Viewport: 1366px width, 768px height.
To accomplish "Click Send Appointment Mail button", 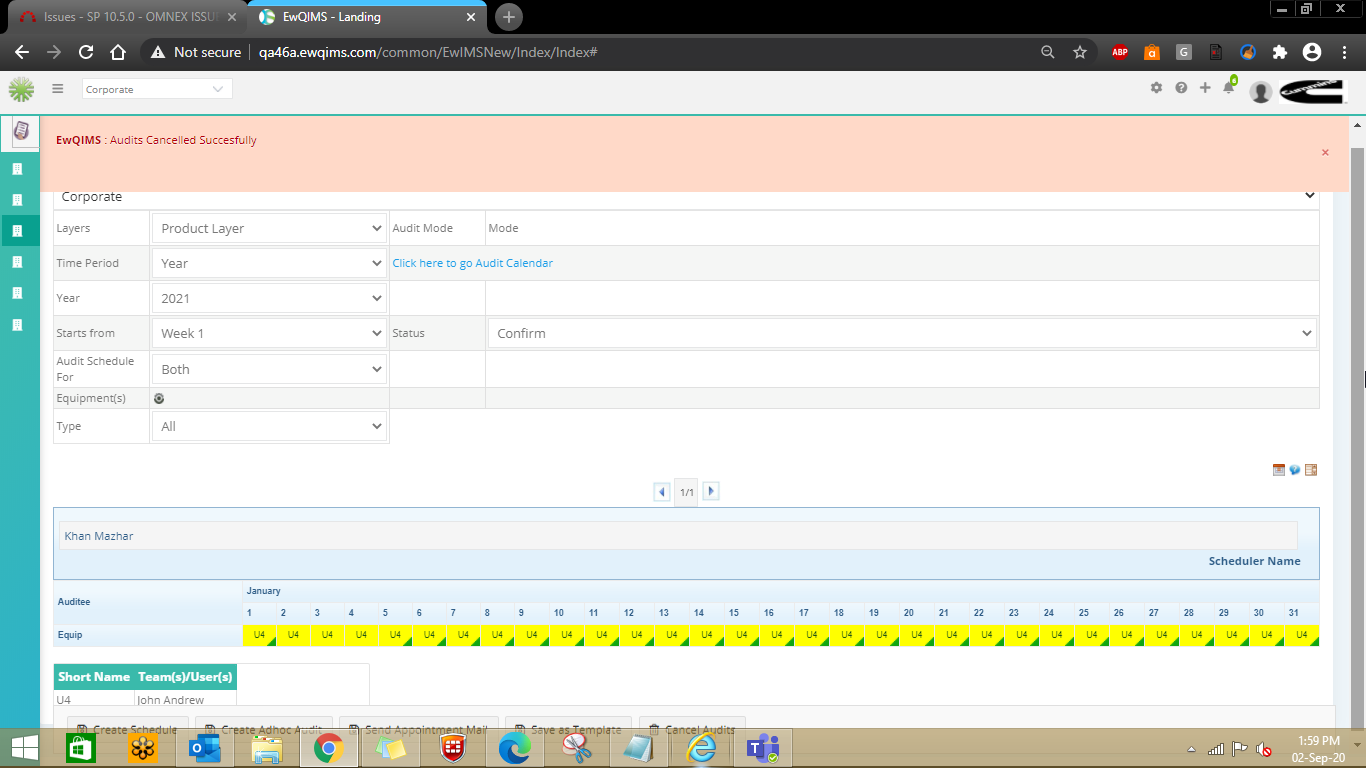I will 418,729.
